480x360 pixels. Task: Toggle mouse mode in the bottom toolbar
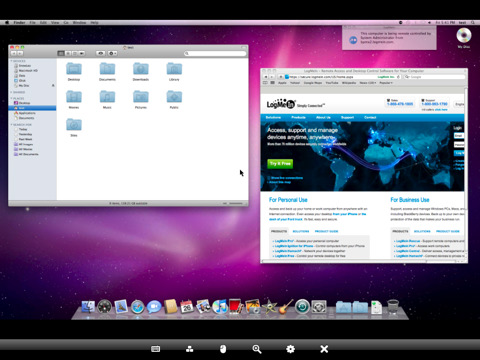click(x=223, y=349)
